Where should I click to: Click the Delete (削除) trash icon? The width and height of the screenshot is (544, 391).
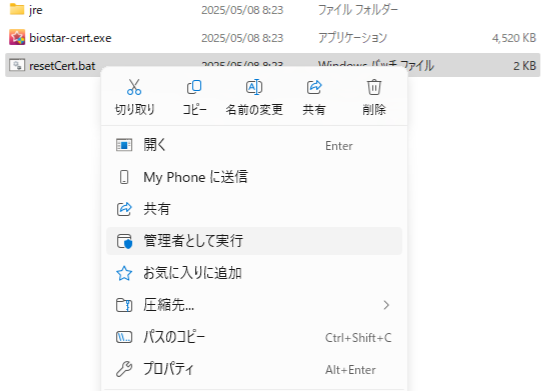[x=374, y=87]
